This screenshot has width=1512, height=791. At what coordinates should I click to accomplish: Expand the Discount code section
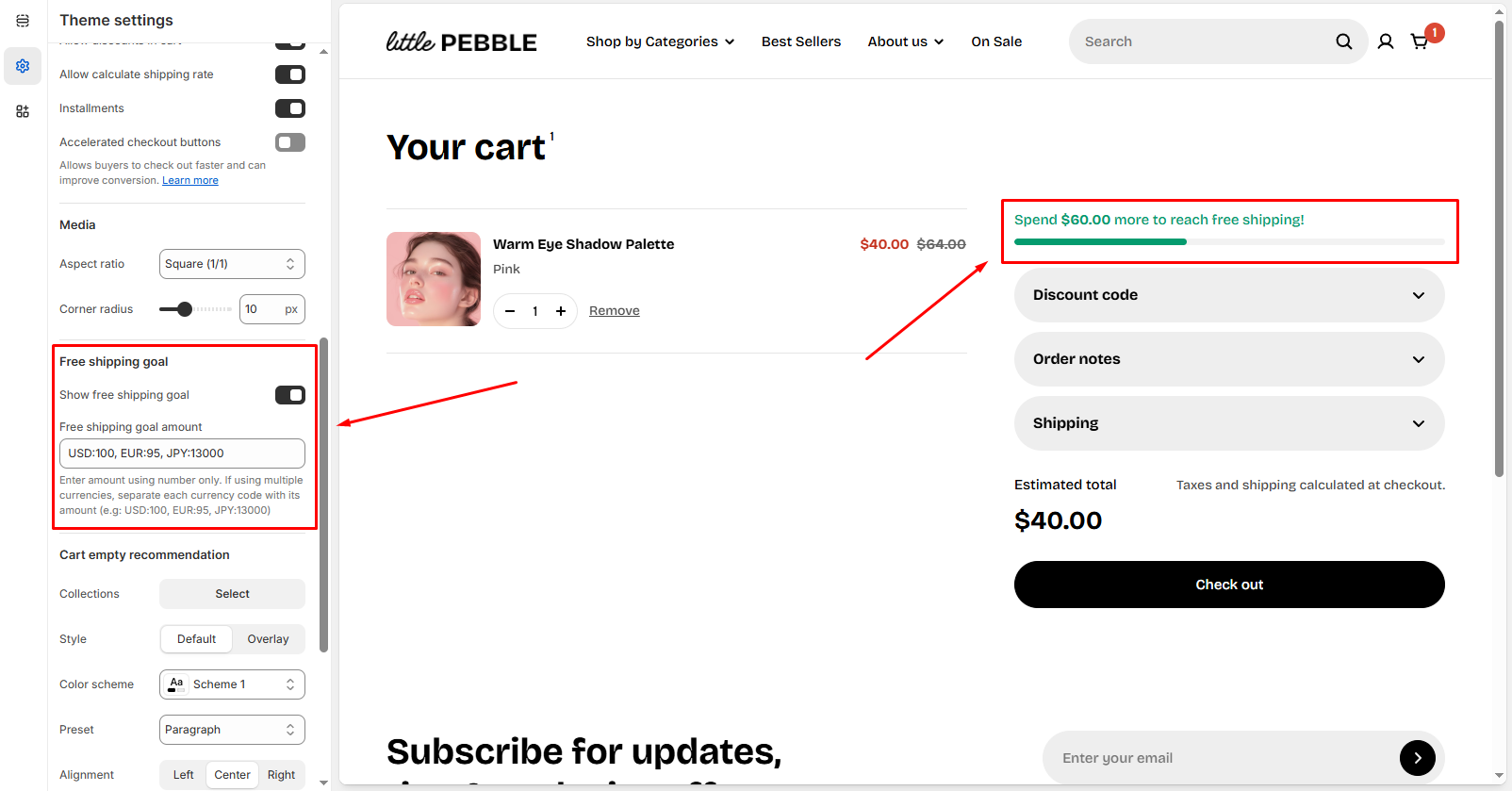click(1228, 295)
